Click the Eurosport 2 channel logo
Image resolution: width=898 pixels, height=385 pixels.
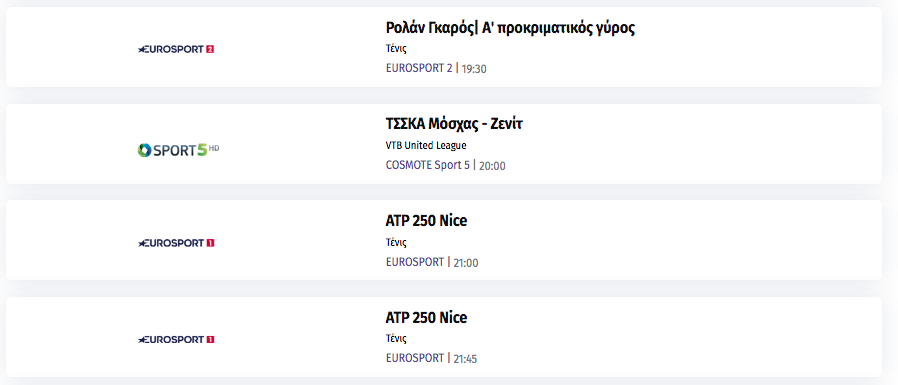(176, 49)
